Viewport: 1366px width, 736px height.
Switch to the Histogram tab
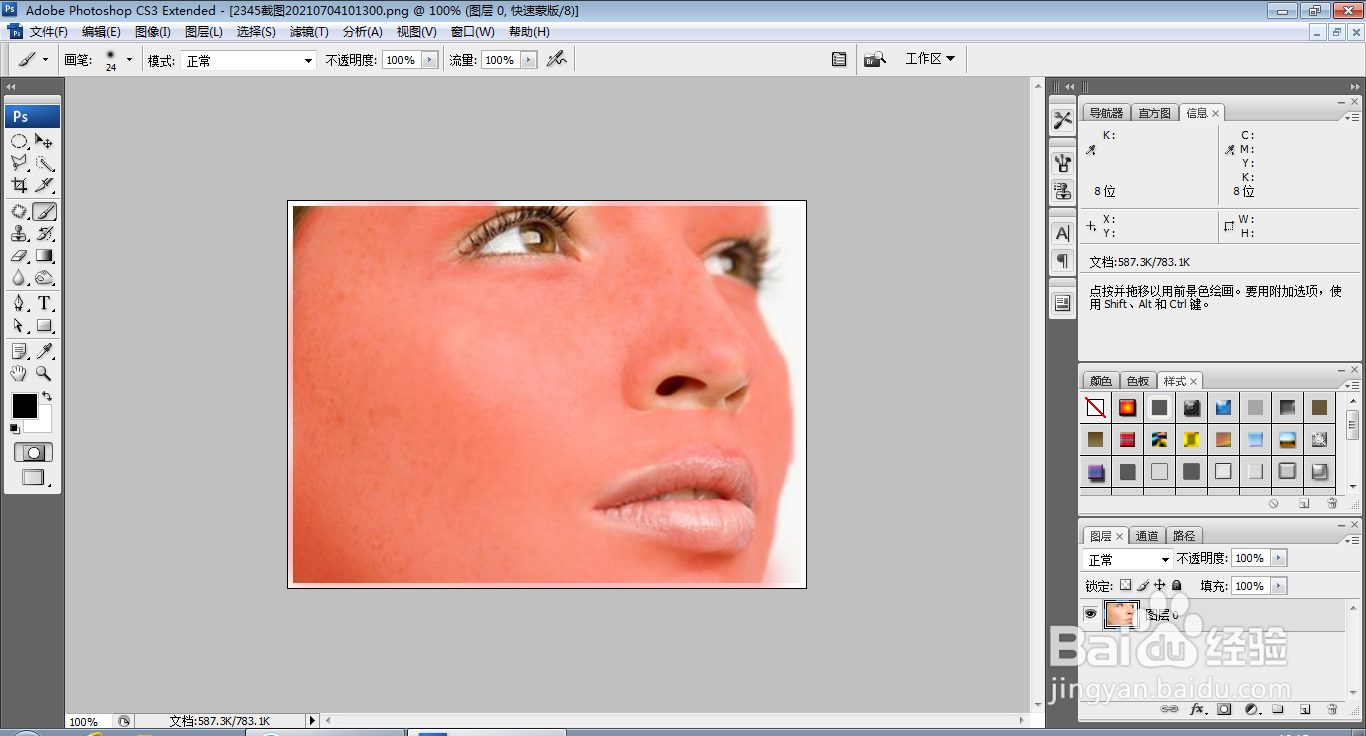point(1154,113)
